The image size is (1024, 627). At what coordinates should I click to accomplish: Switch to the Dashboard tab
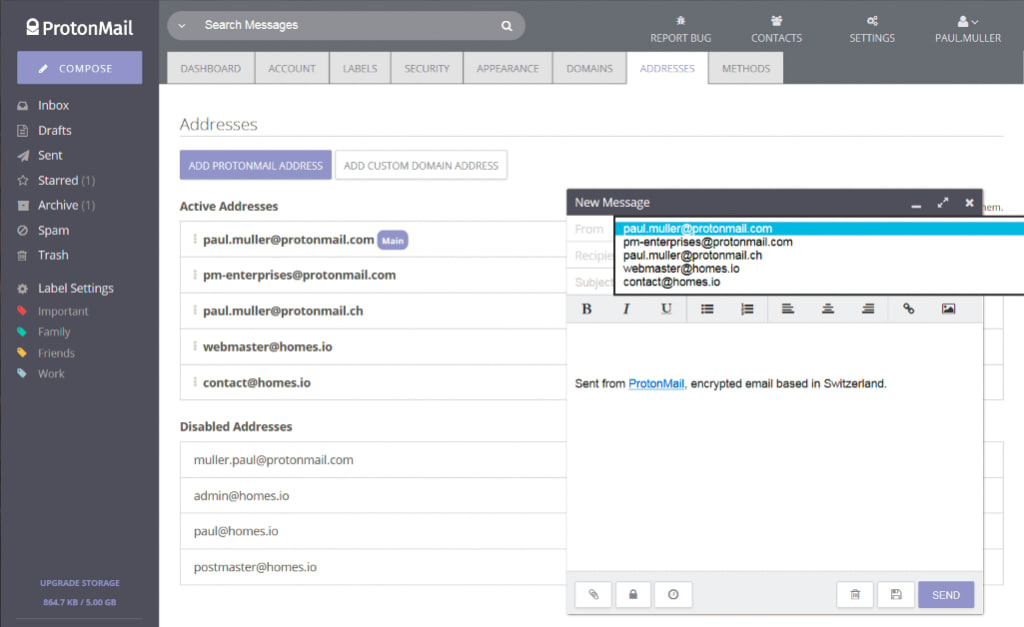[x=210, y=68]
